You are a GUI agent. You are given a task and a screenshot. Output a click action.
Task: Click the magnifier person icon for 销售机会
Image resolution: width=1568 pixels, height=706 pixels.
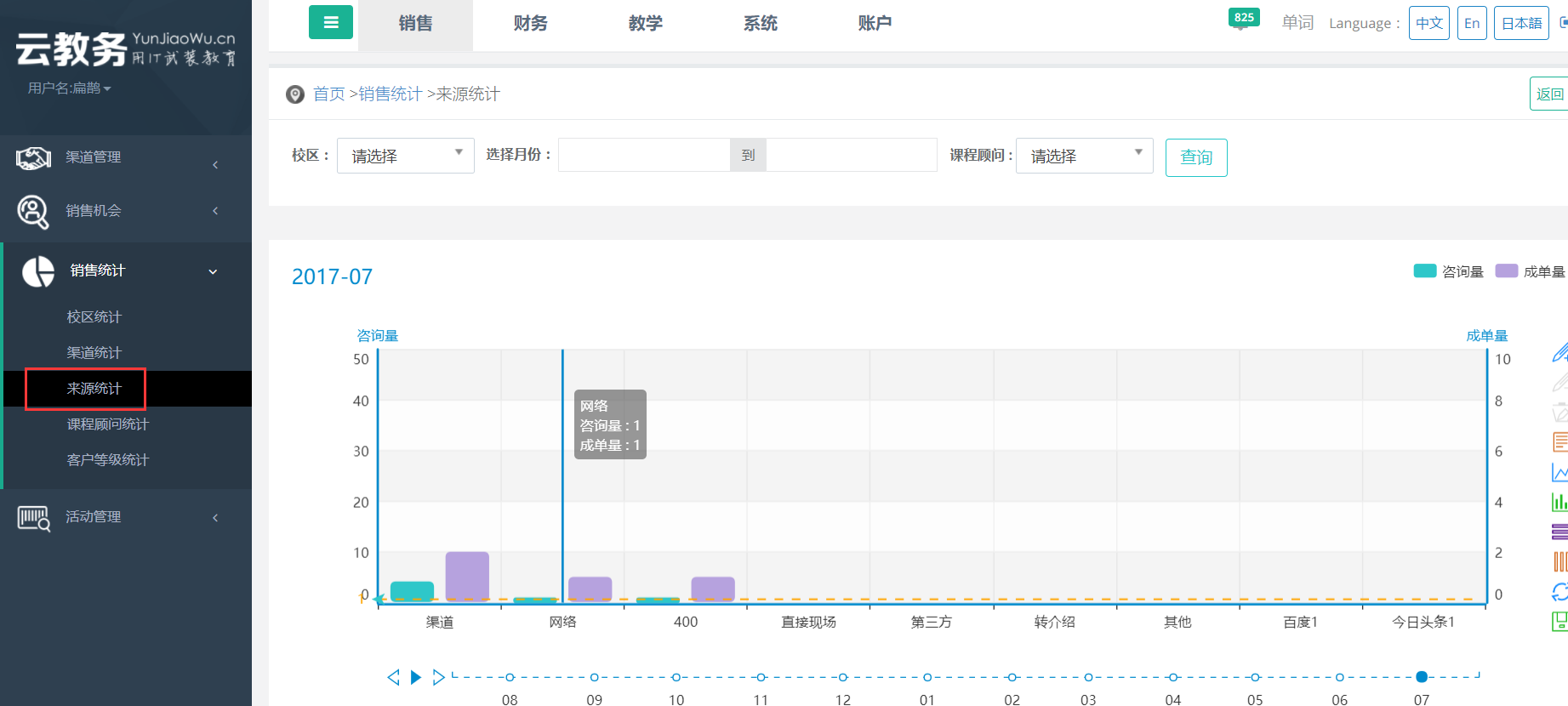[x=33, y=212]
